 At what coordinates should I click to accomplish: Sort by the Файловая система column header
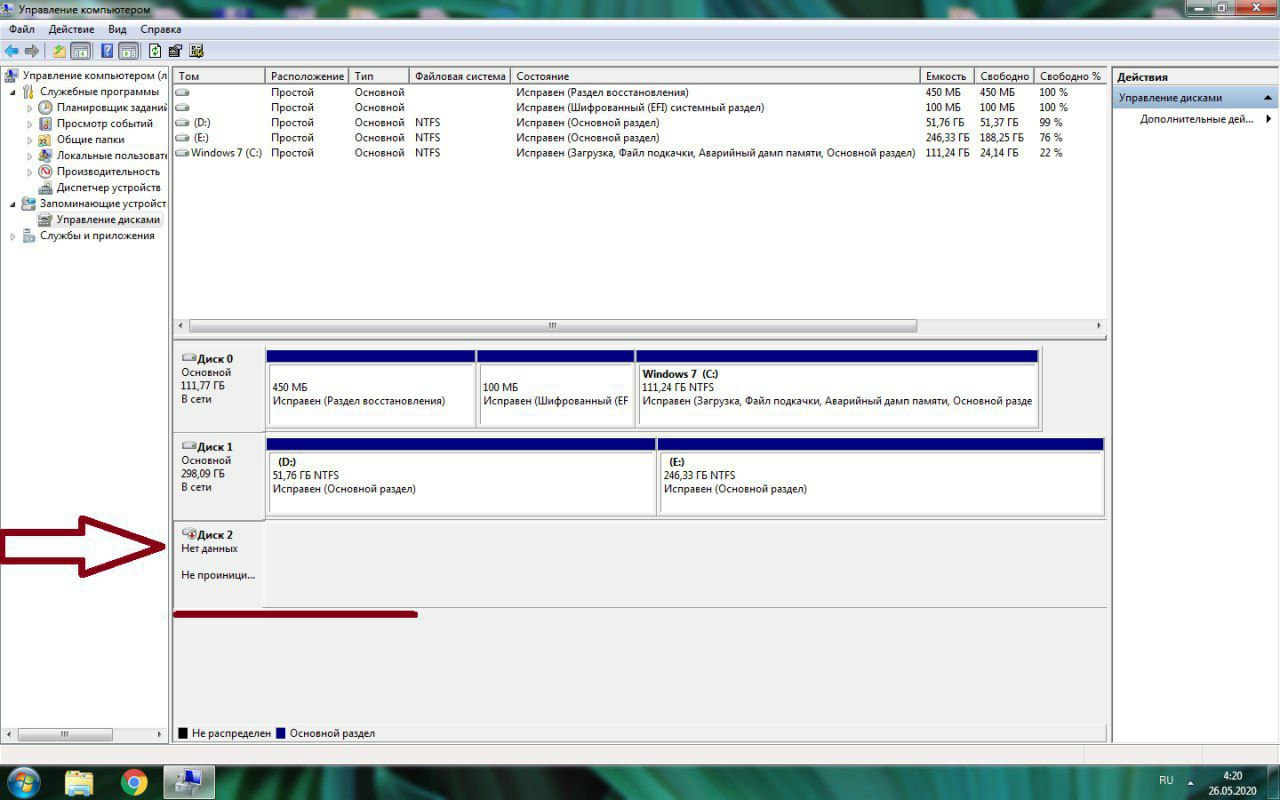click(460, 76)
